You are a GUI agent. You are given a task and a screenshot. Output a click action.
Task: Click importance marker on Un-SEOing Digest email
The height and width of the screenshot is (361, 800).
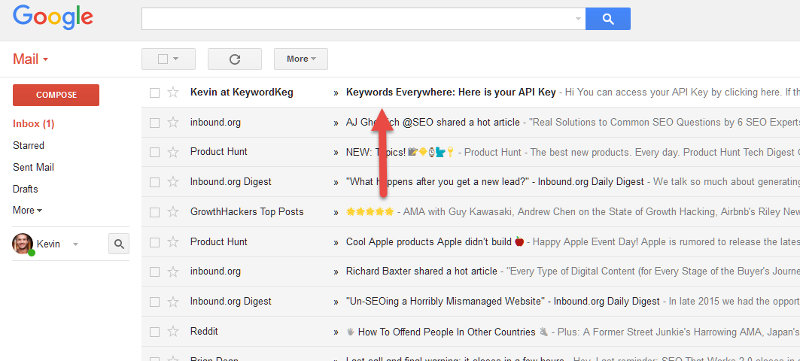point(336,302)
